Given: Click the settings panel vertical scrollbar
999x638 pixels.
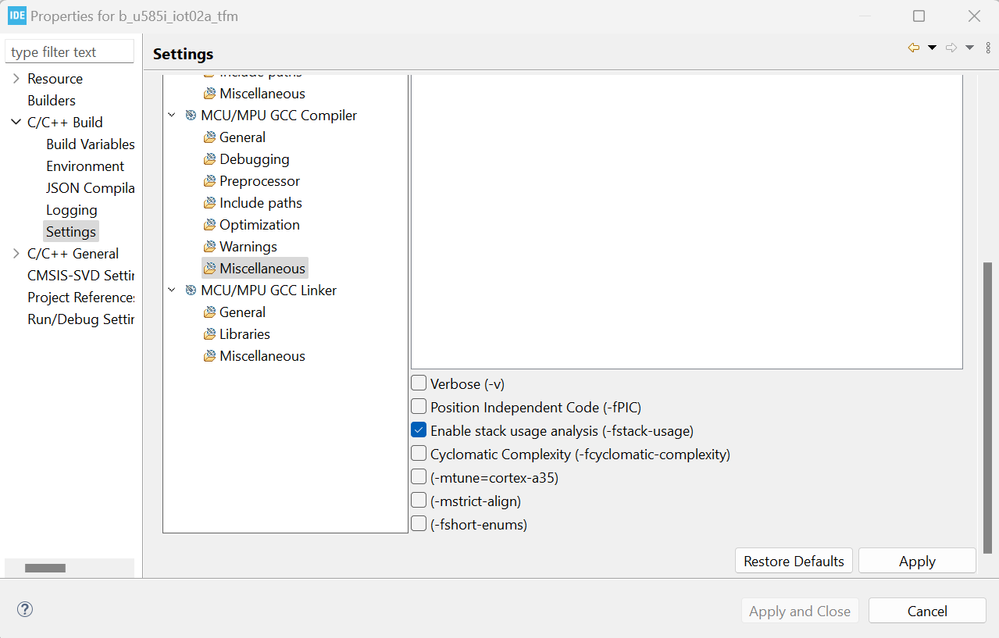Looking at the screenshot, I should (x=988, y=400).
